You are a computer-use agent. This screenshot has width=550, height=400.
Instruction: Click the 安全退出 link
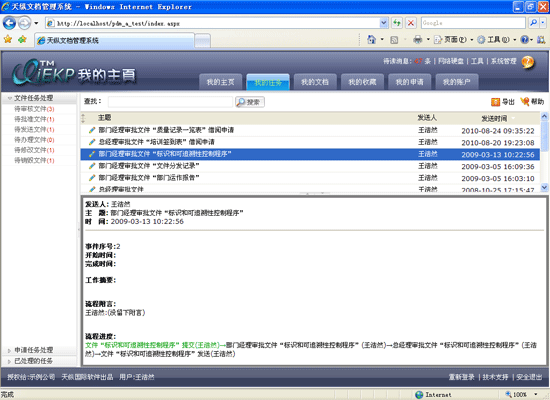529,377
